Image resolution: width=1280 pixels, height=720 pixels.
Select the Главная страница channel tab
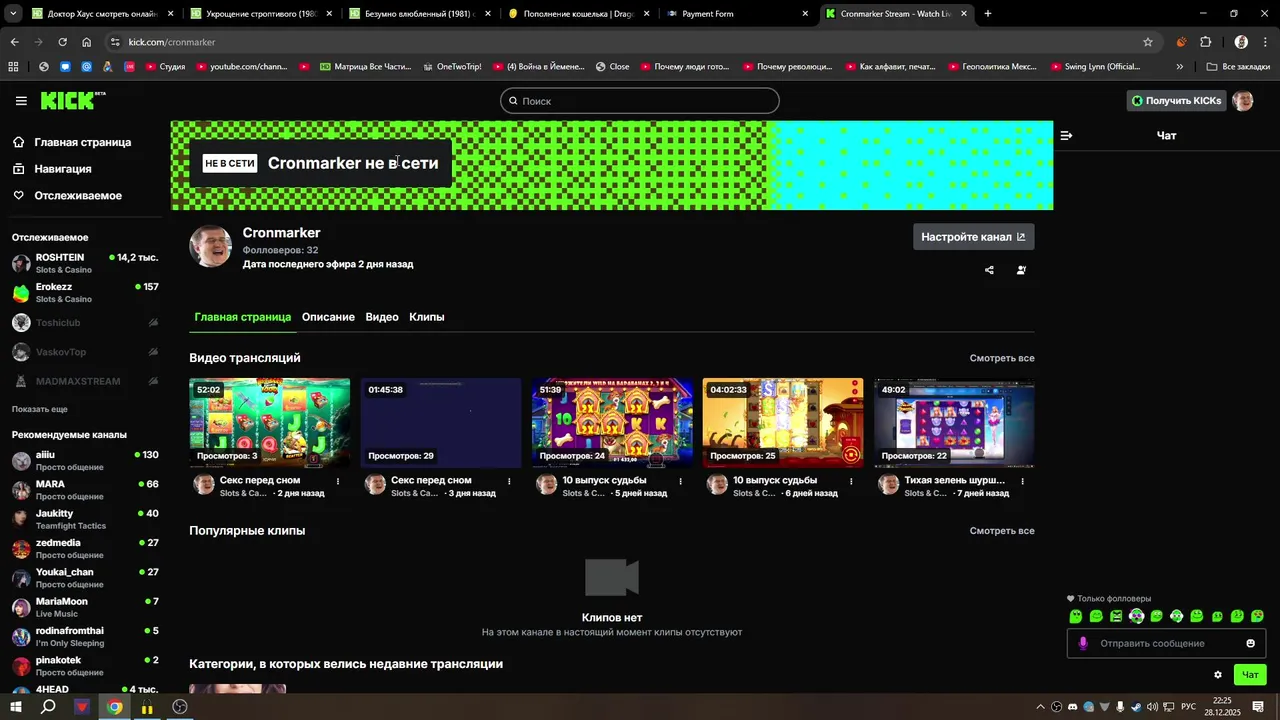[x=243, y=317]
